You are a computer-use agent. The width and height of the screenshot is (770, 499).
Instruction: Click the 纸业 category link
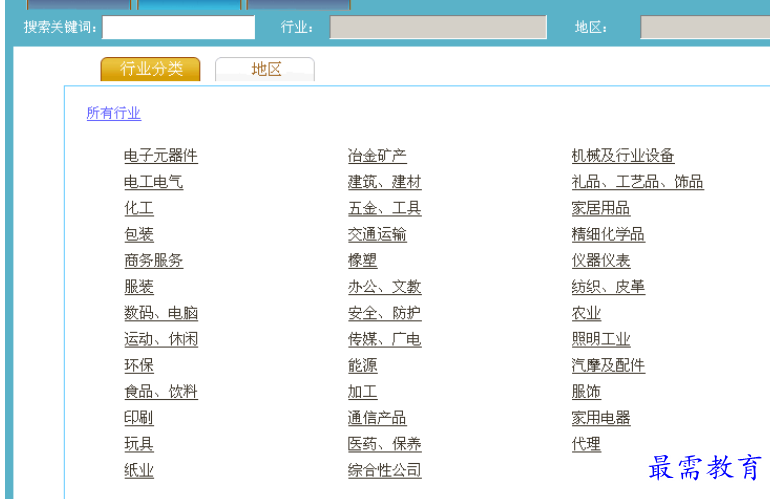point(139,471)
